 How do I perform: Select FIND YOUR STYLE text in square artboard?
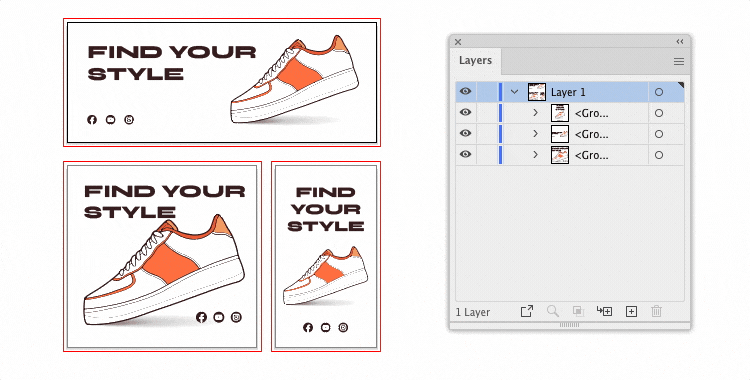pos(165,202)
